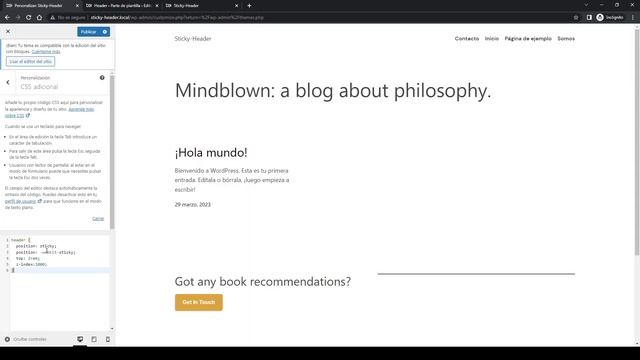Click the Sticky-Header site title in preview
Viewport: 640px width, 360px height.
click(193, 39)
